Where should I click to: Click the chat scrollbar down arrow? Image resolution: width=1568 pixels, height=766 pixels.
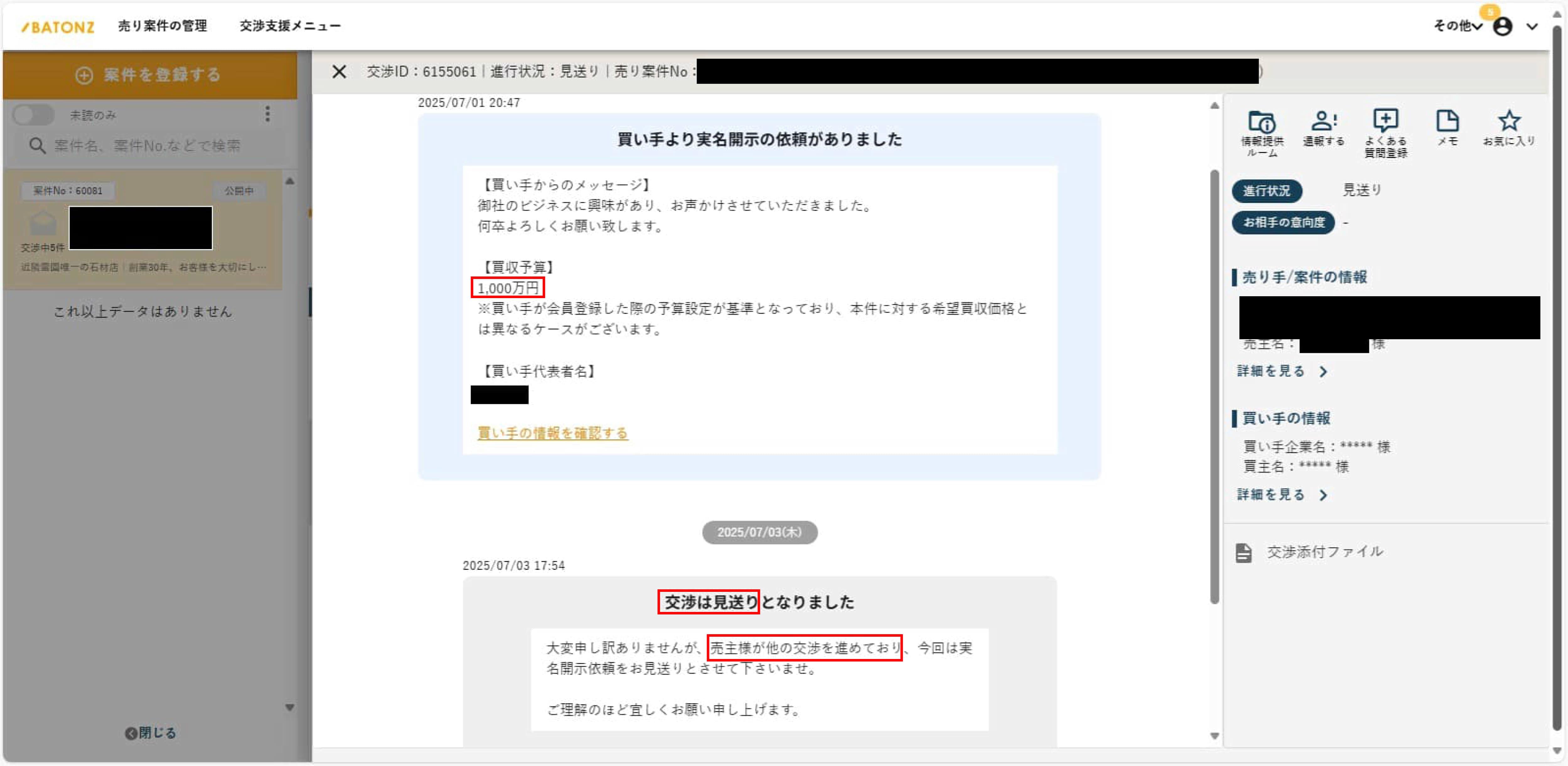pos(1214,736)
